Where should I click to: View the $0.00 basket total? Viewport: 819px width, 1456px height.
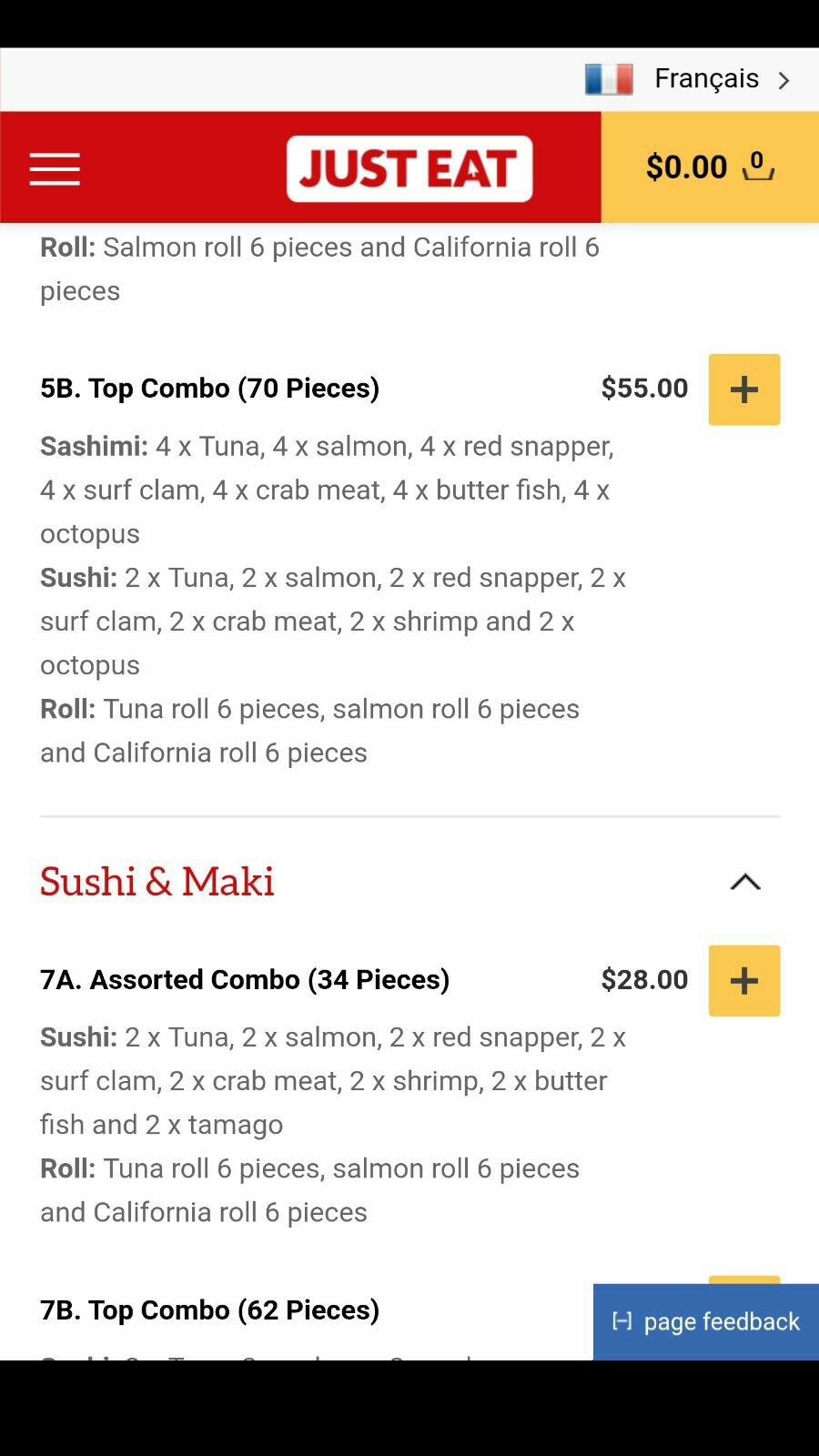point(686,167)
